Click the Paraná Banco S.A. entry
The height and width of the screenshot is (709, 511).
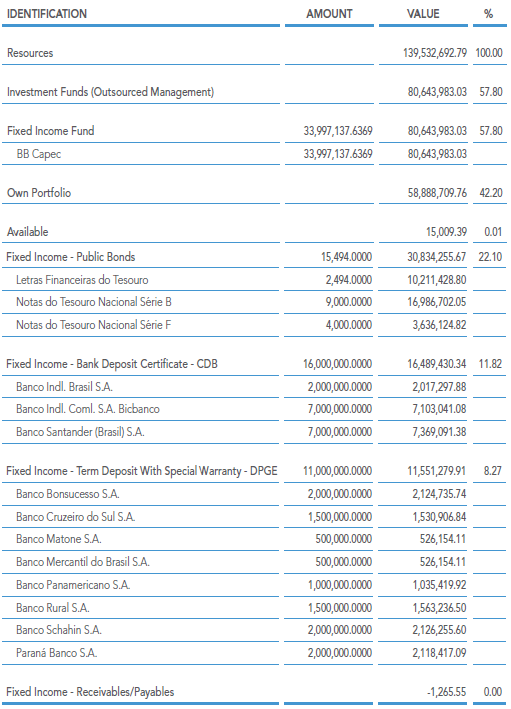tap(57, 653)
